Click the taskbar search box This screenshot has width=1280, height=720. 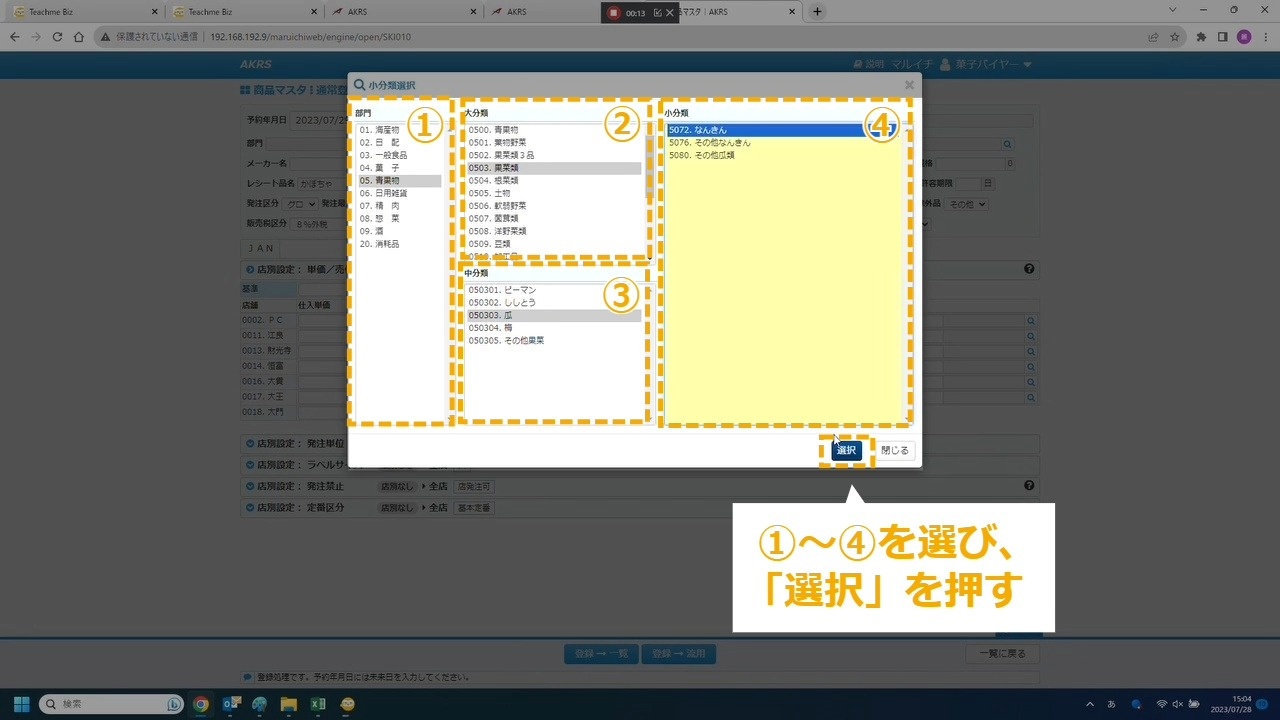pos(110,704)
